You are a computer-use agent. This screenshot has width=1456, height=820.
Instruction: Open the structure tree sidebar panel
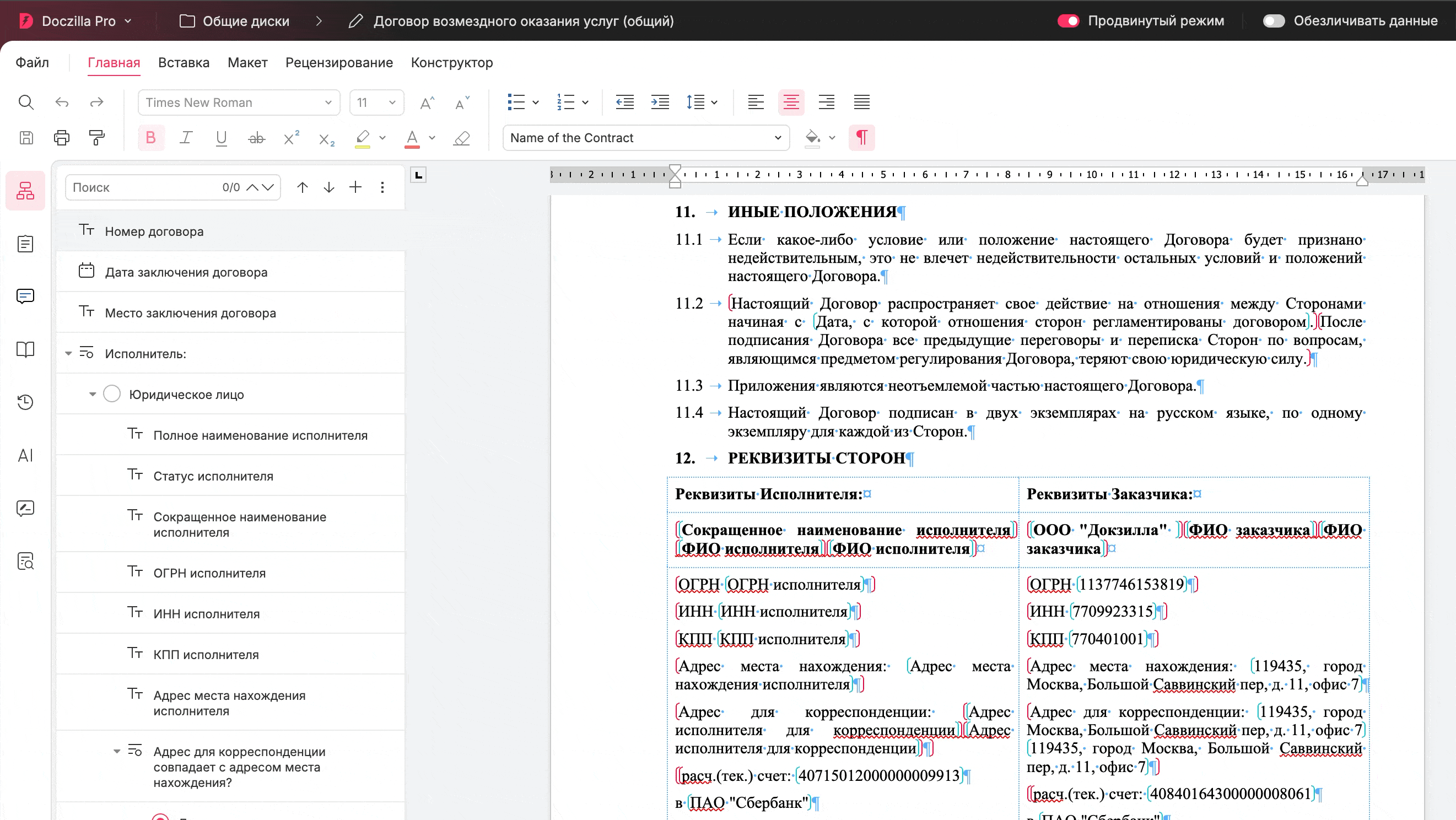[25, 191]
